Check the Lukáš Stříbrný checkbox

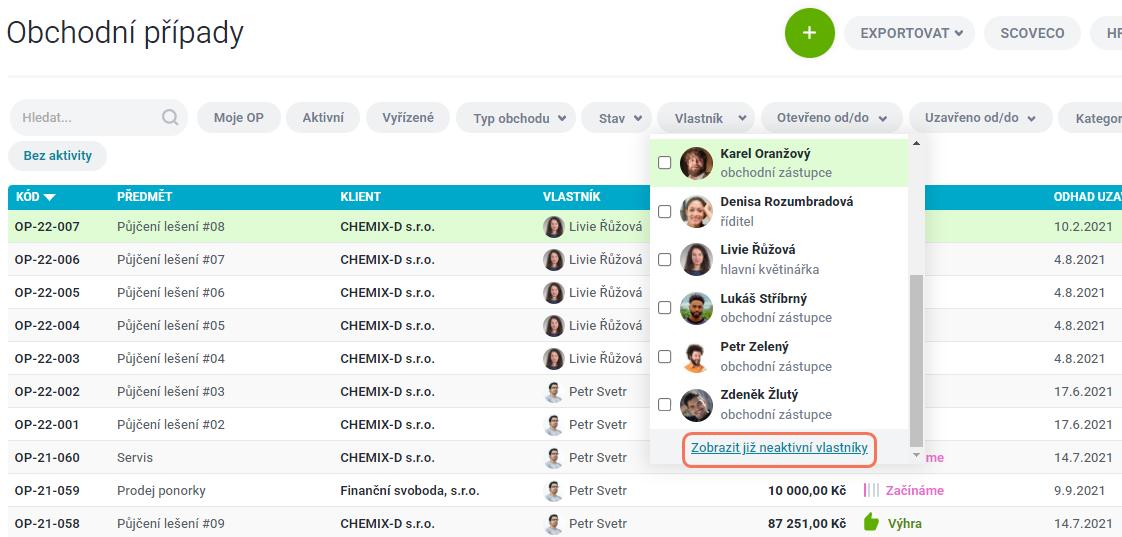664,308
